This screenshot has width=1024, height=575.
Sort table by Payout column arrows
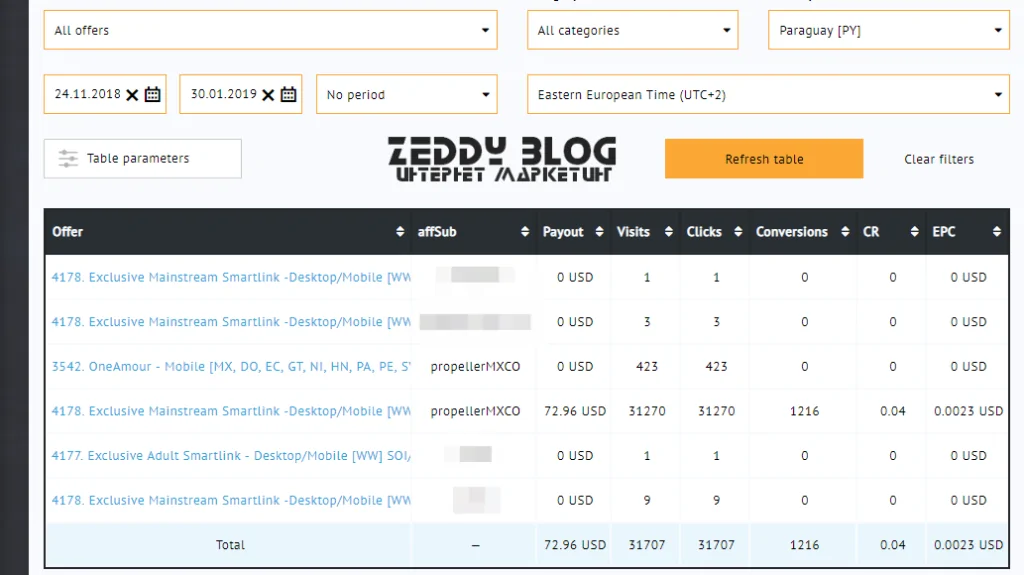point(599,232)
